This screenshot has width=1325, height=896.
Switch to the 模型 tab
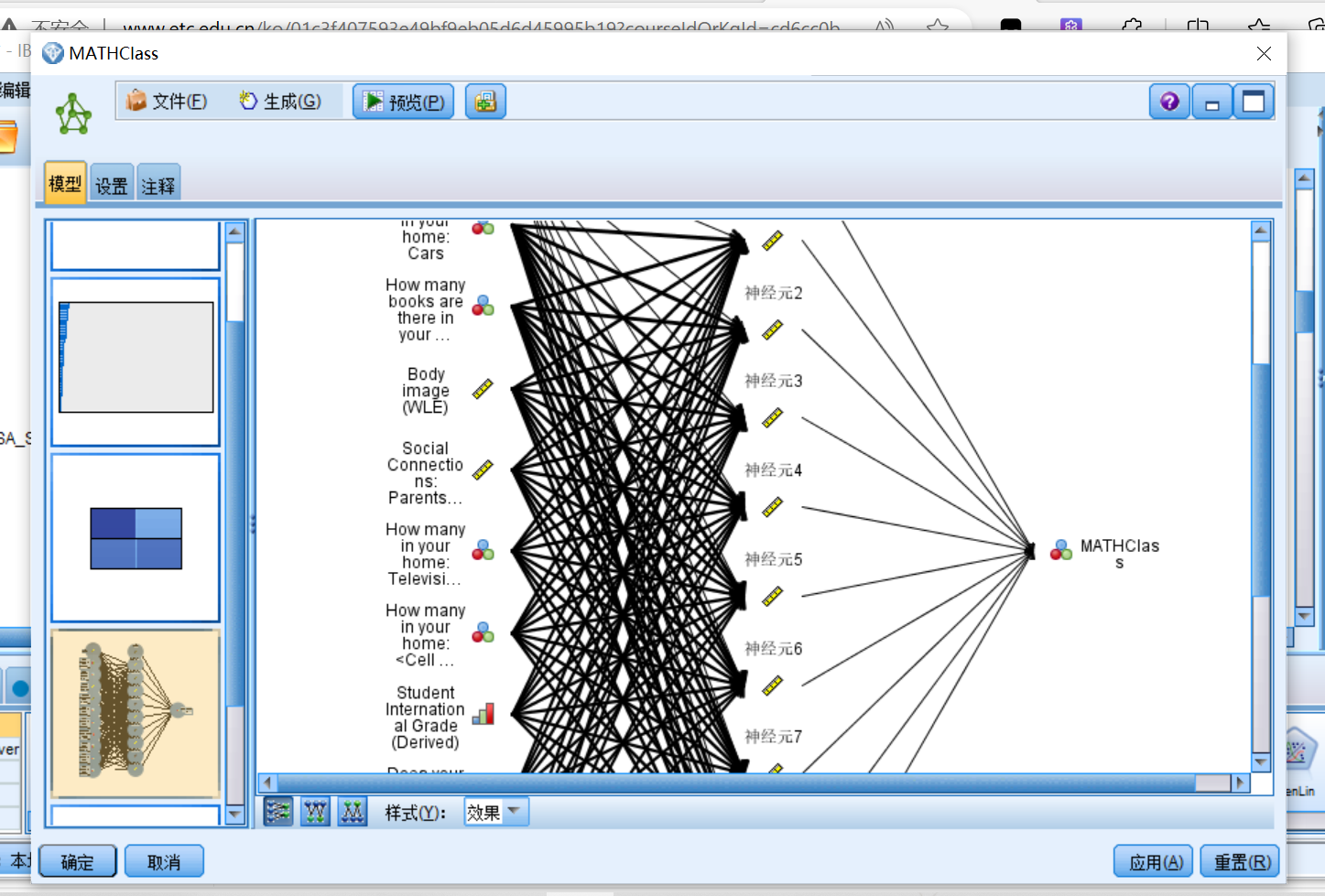65,184
